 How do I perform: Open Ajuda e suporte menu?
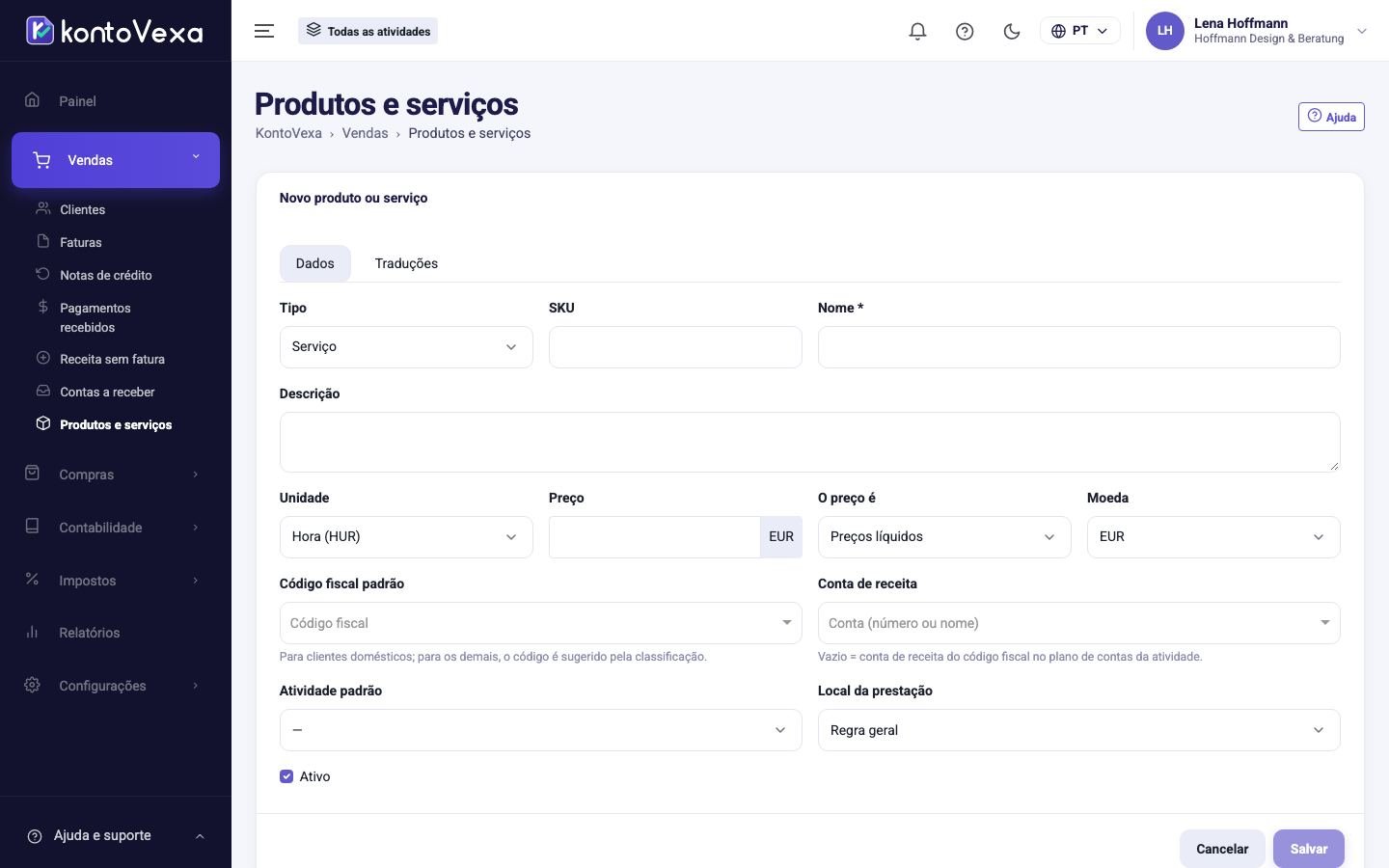pos(116,835)
